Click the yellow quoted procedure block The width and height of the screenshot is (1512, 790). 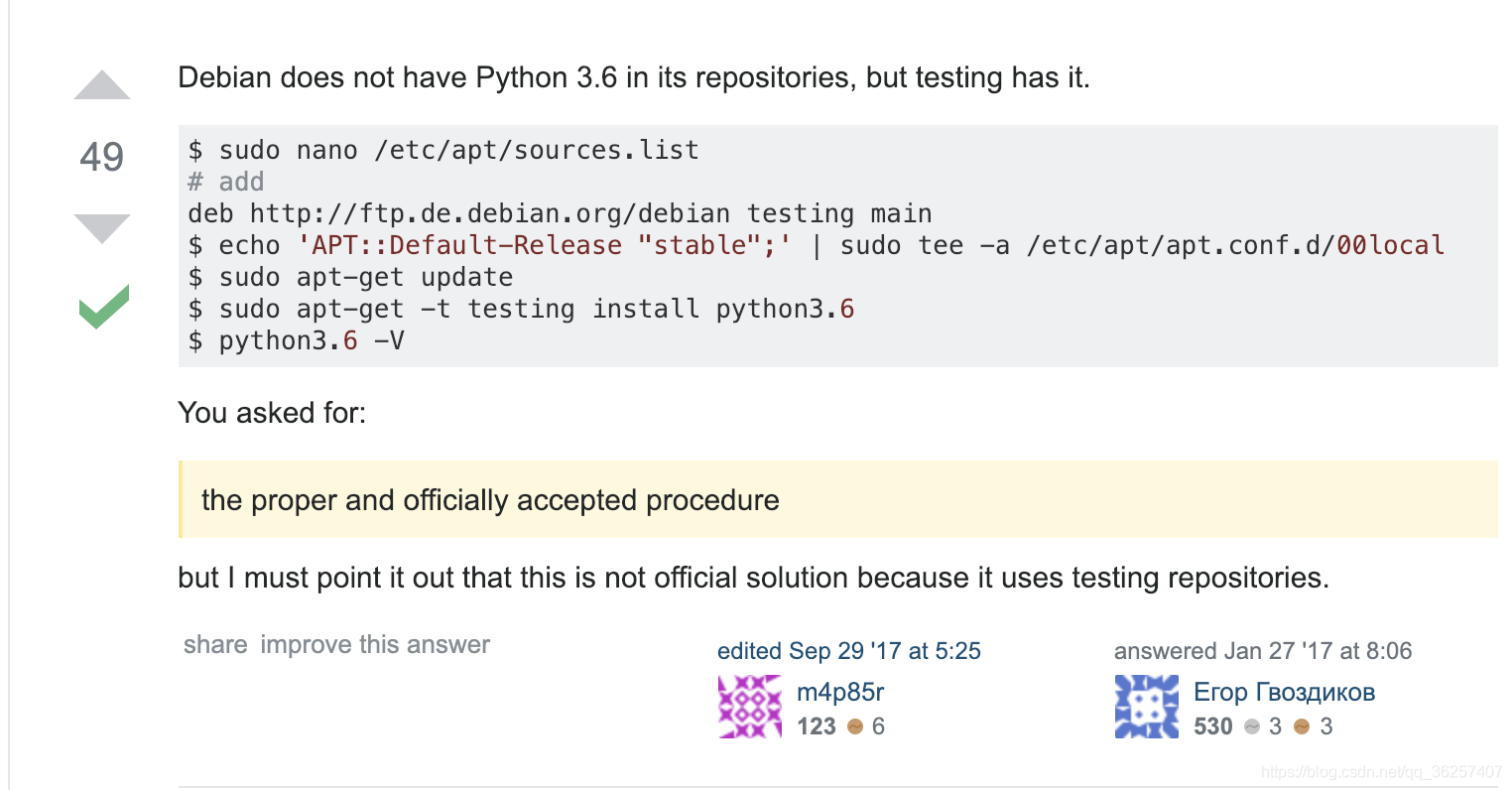coord(837,499)
